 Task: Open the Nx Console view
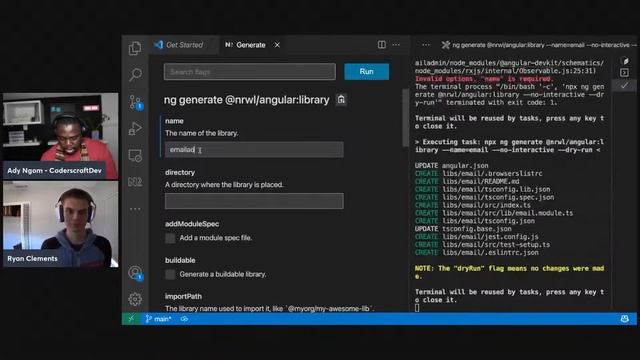pyautogui.click(x=135, y=182)
